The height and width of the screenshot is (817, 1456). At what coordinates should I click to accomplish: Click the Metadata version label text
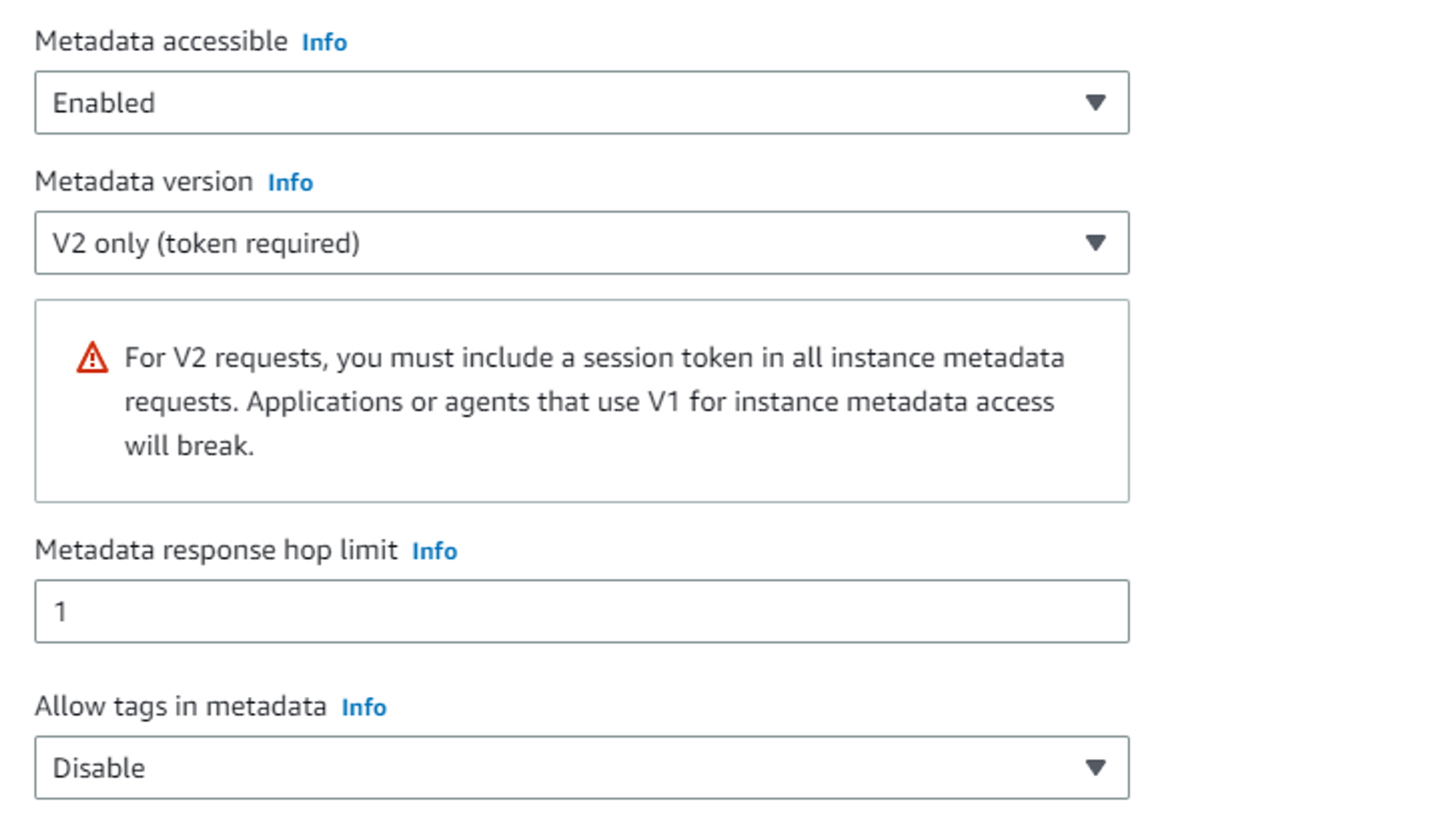(144, 182)
